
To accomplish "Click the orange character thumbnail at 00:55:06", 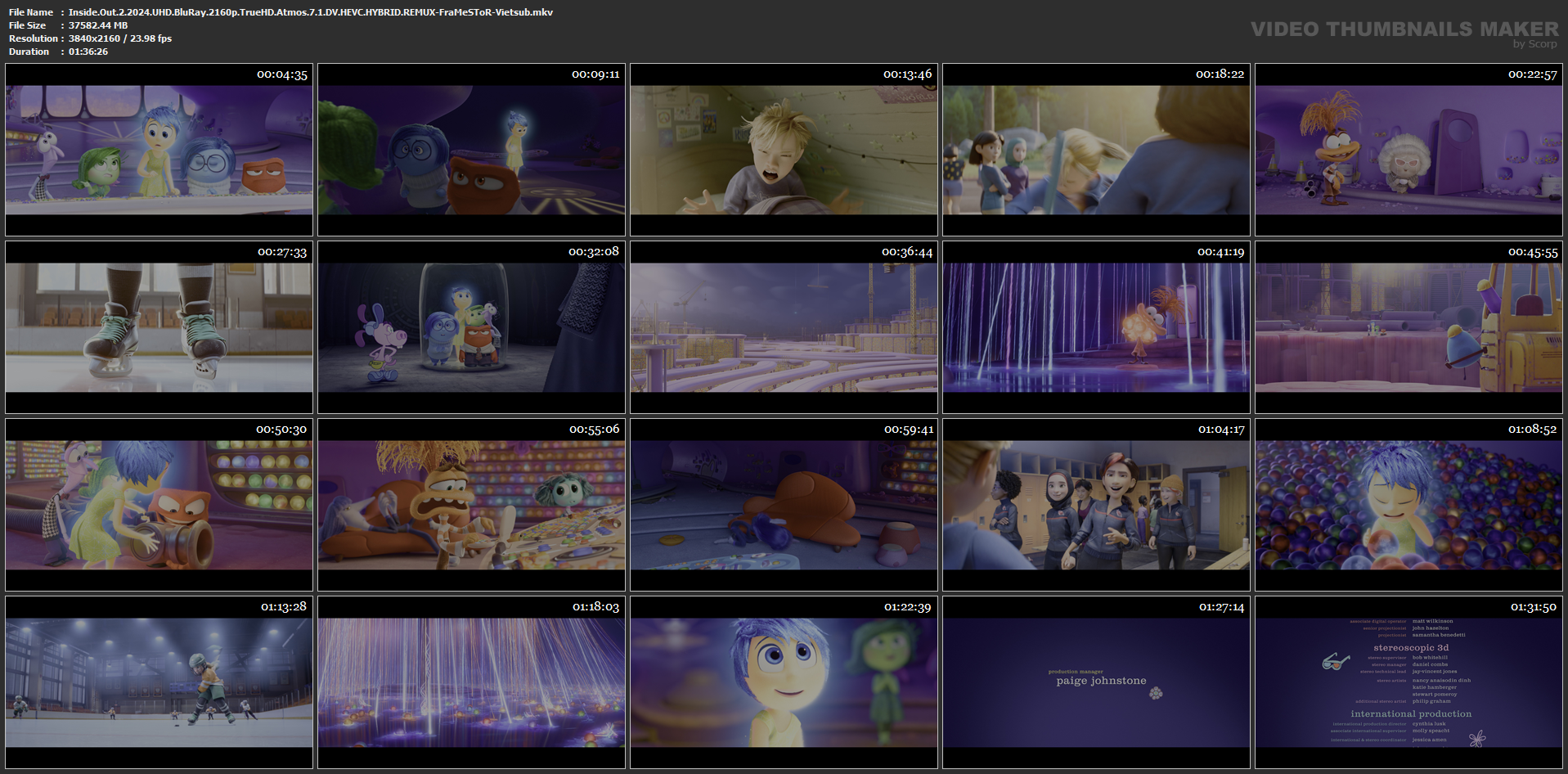I will [471, 505].
